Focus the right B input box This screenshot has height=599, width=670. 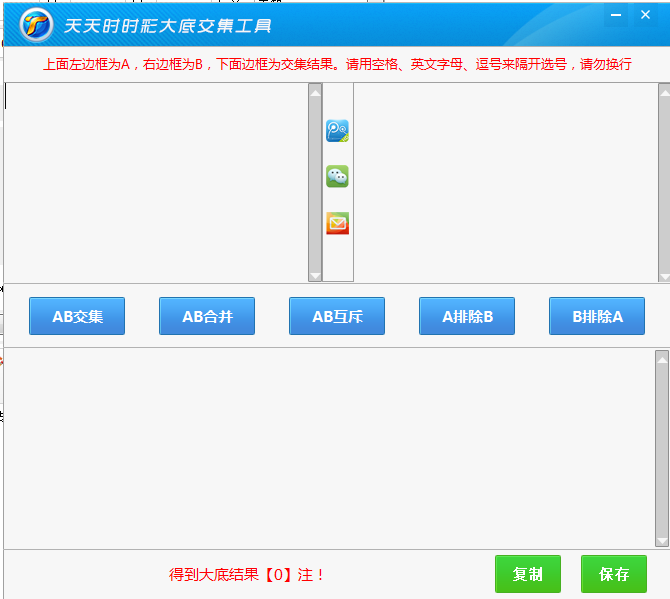(x=505, y=182)
